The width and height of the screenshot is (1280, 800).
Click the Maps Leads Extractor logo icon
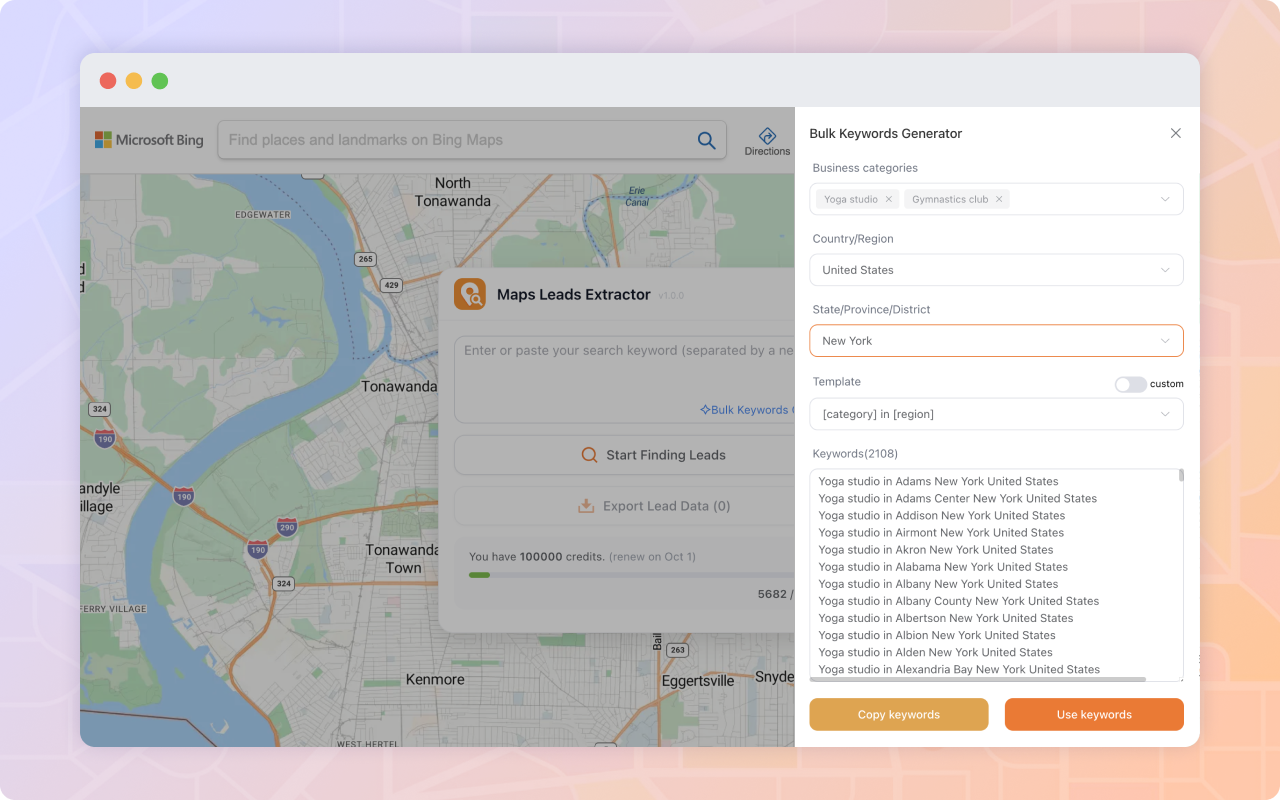click(470, 294)
